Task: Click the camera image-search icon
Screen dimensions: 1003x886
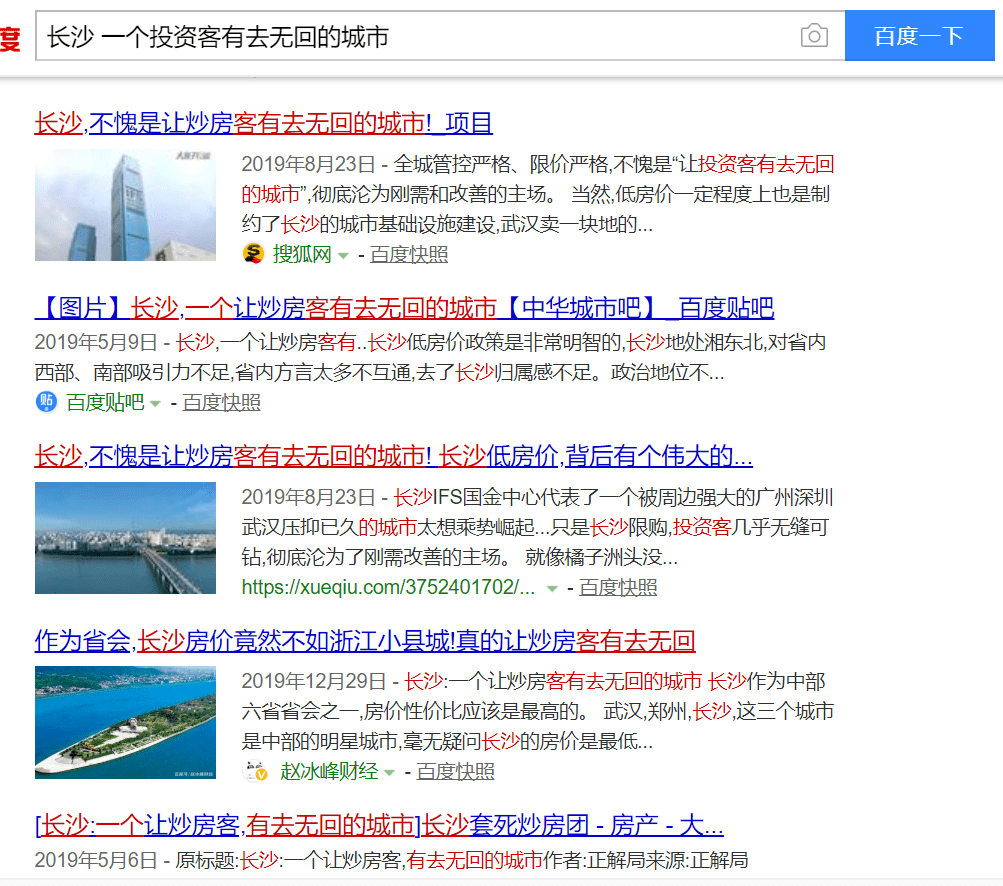Action: 814,36
